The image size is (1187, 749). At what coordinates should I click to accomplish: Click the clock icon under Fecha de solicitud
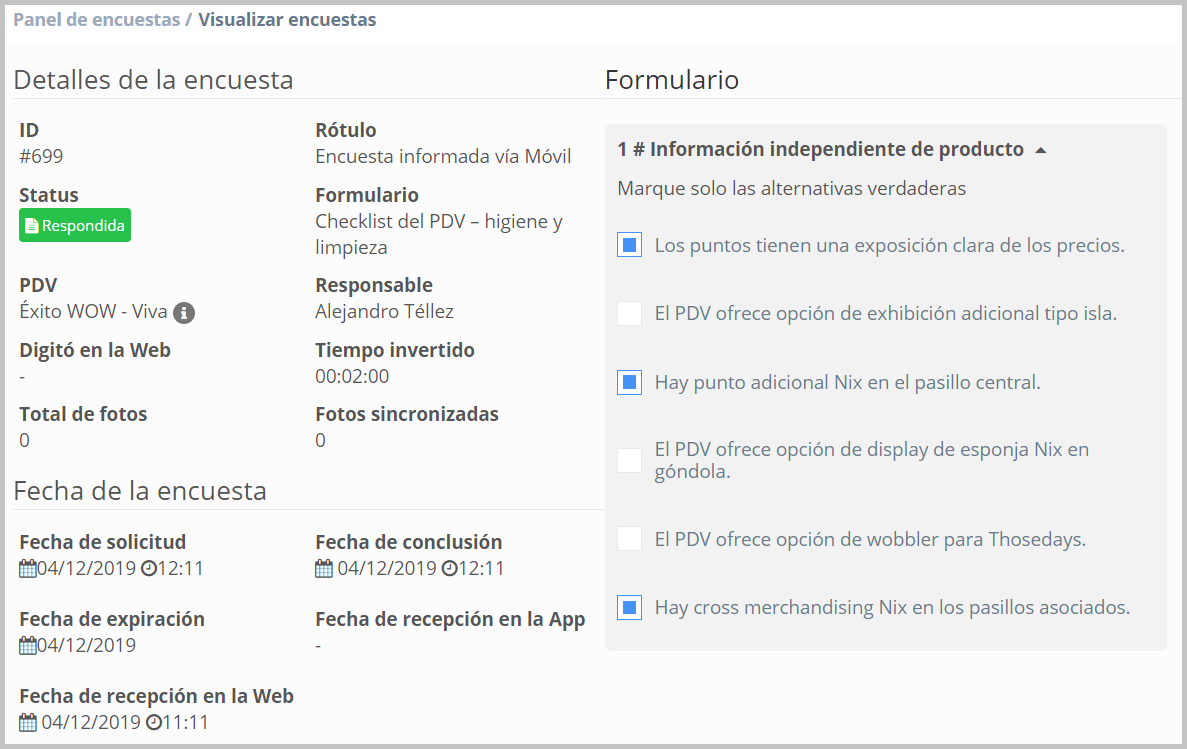[149, 569]
